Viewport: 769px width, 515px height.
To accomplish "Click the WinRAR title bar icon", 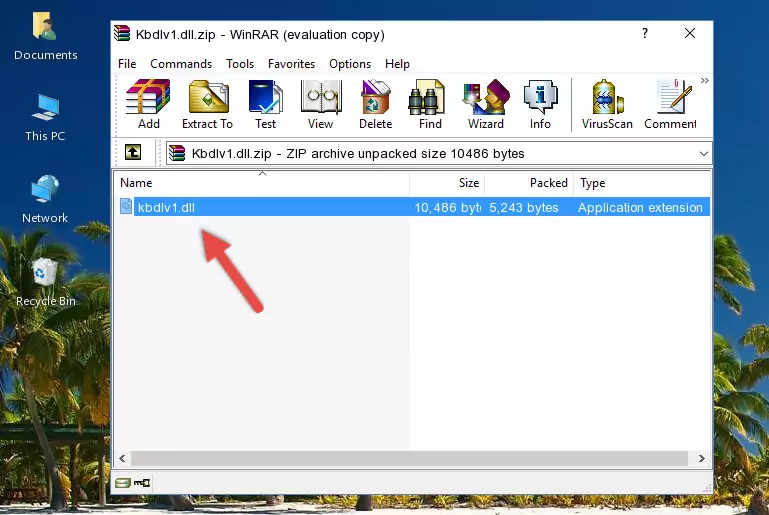I will coord(122,33).
